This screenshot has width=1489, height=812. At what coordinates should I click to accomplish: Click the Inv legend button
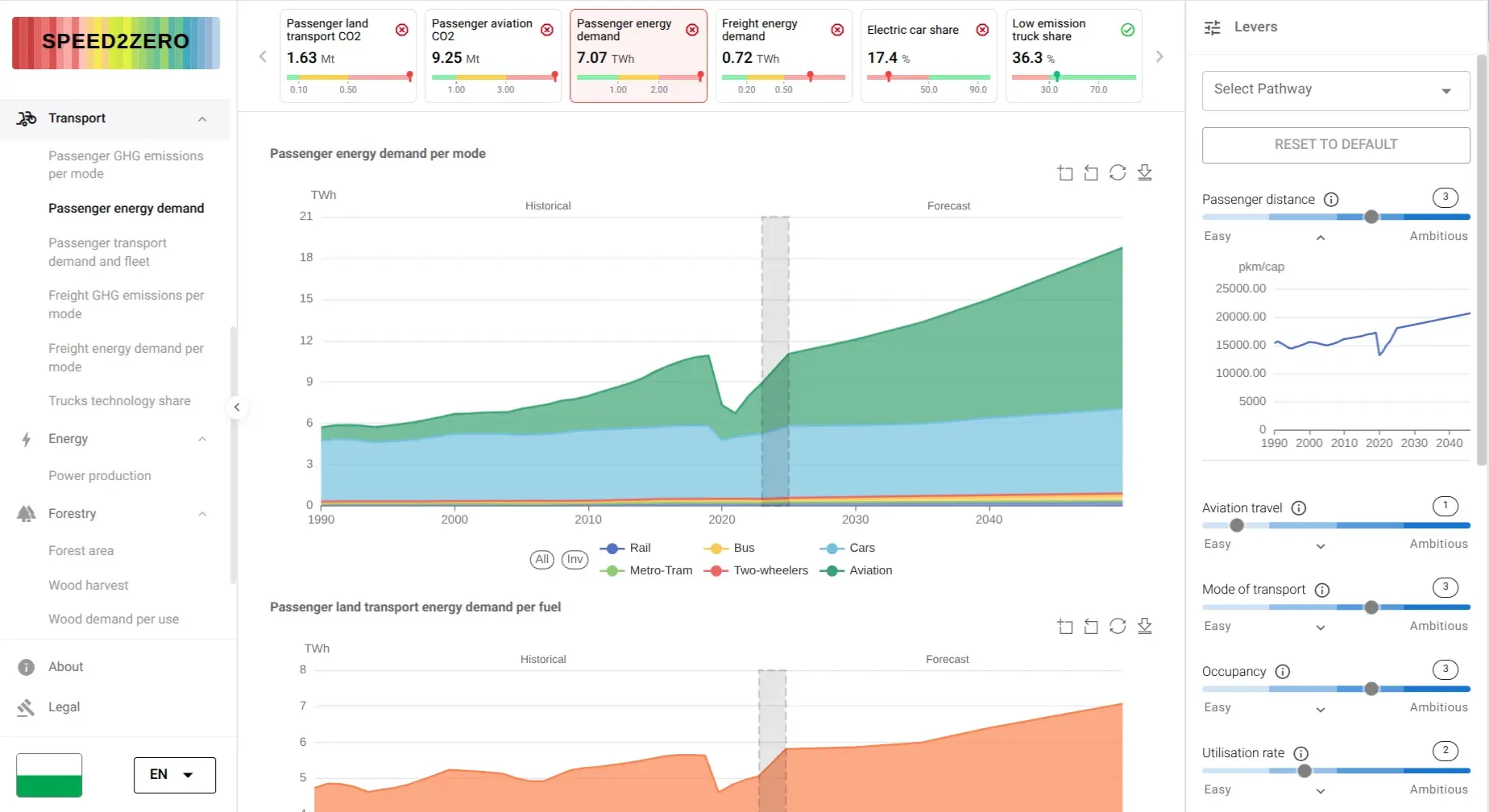point(574,559)
